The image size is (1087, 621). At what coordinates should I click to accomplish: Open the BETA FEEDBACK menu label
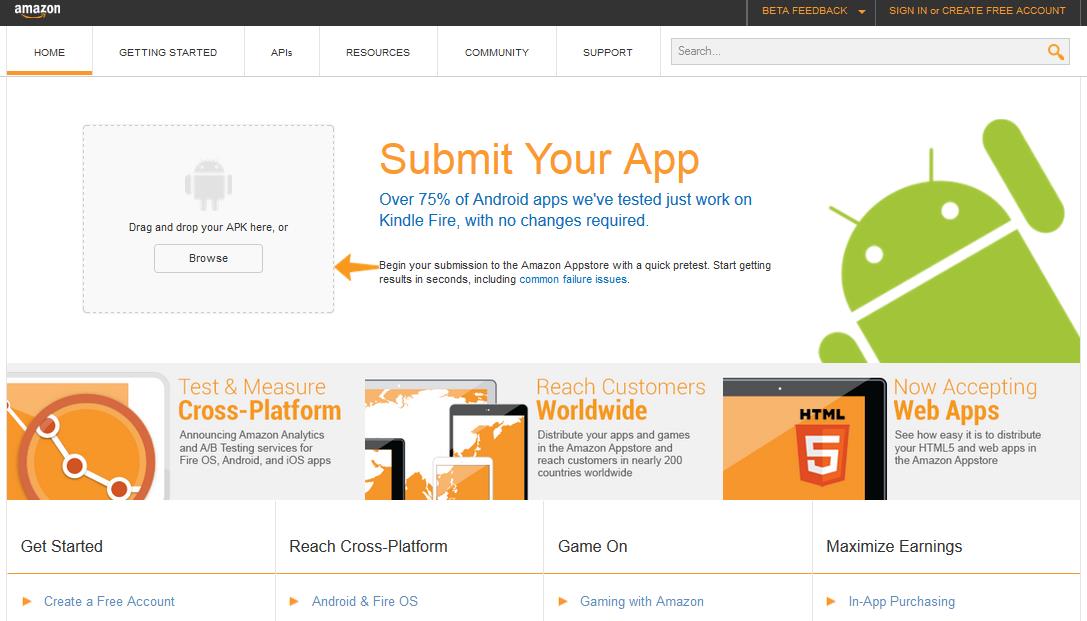pyautogui.click(x=804, y=10)
